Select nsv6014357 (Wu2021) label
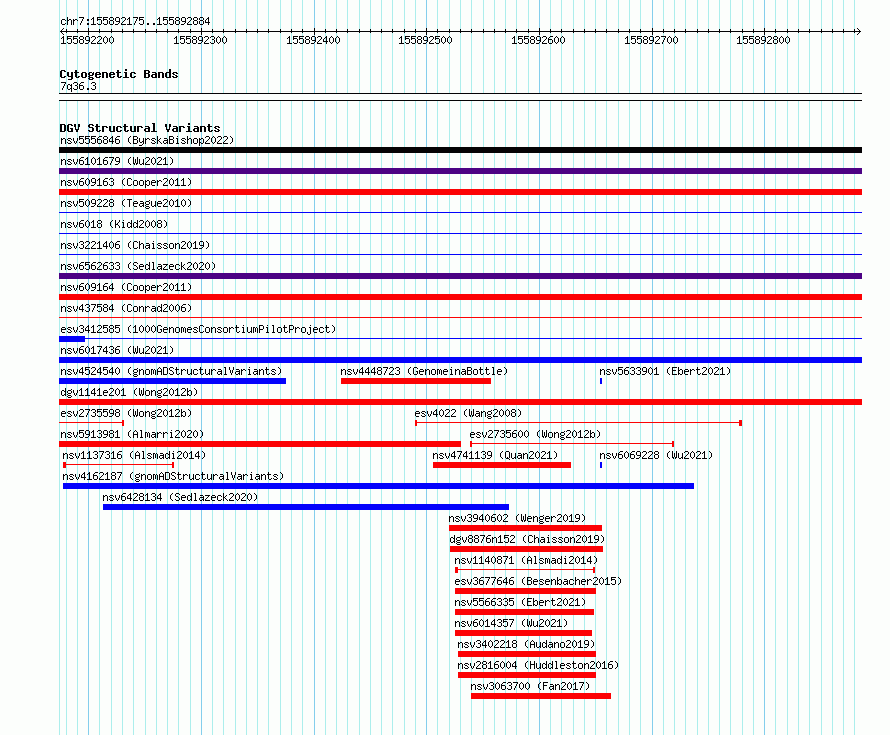The image size is (890, 735). [x=511, y=623]
